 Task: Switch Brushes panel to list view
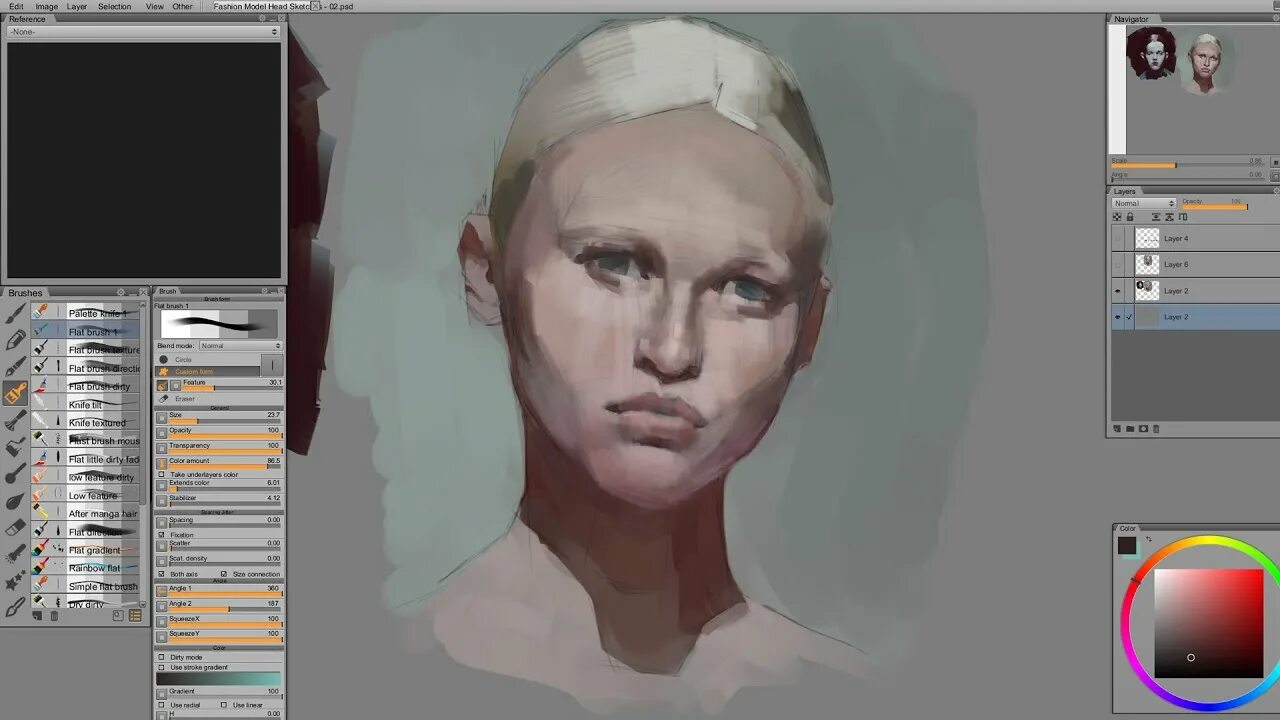point(135,616)
